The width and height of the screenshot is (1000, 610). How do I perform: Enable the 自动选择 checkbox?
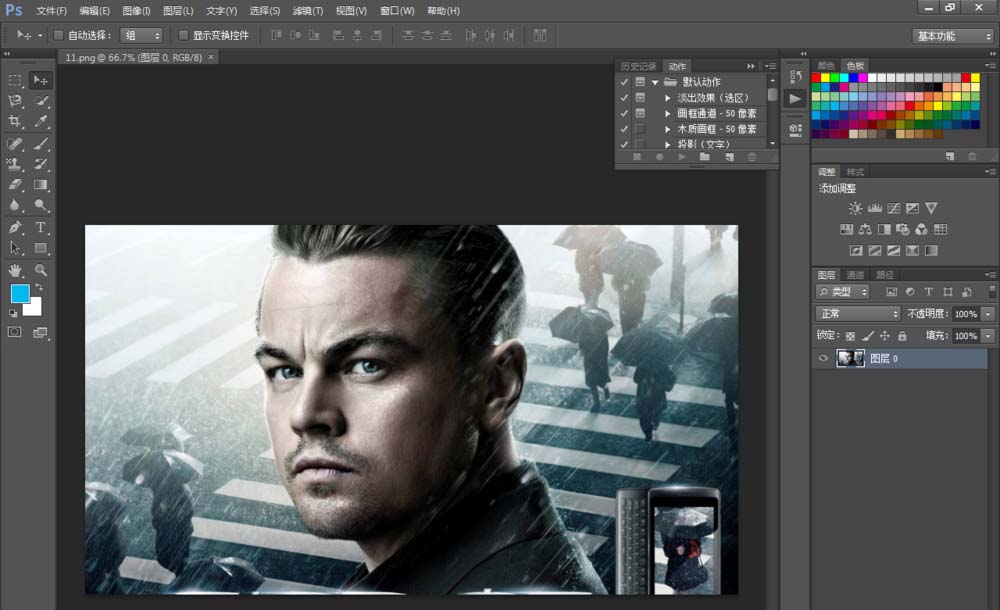pos(58,35)
